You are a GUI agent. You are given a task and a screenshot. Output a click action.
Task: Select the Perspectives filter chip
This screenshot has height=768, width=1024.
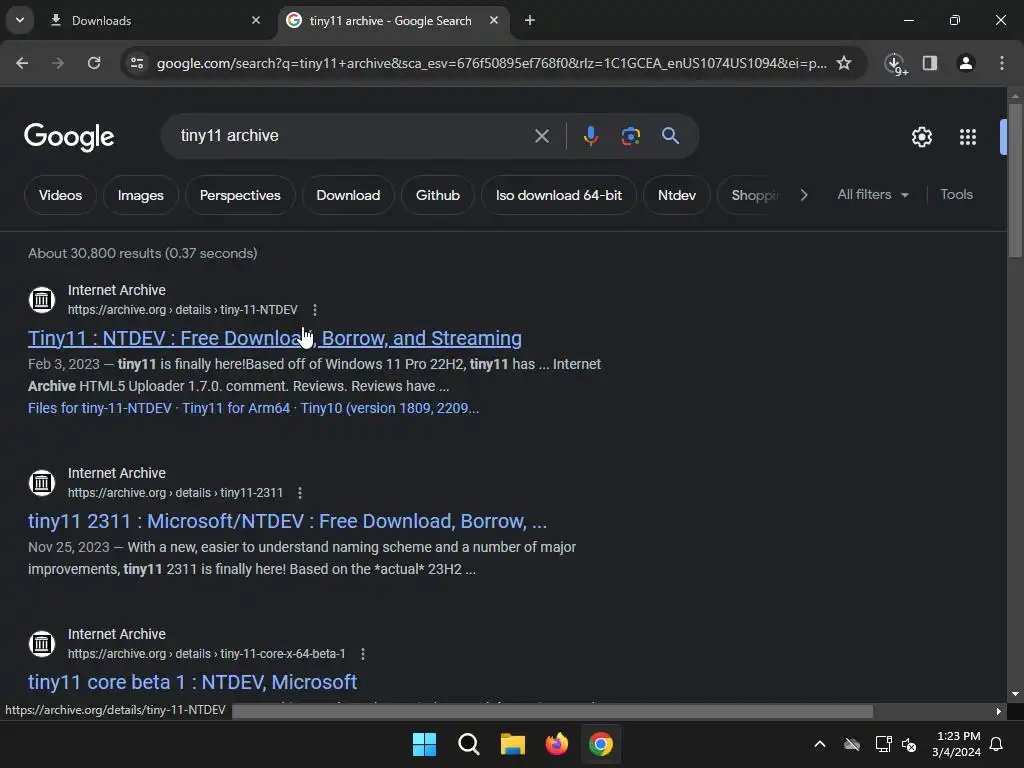click(x=240, y=195)
